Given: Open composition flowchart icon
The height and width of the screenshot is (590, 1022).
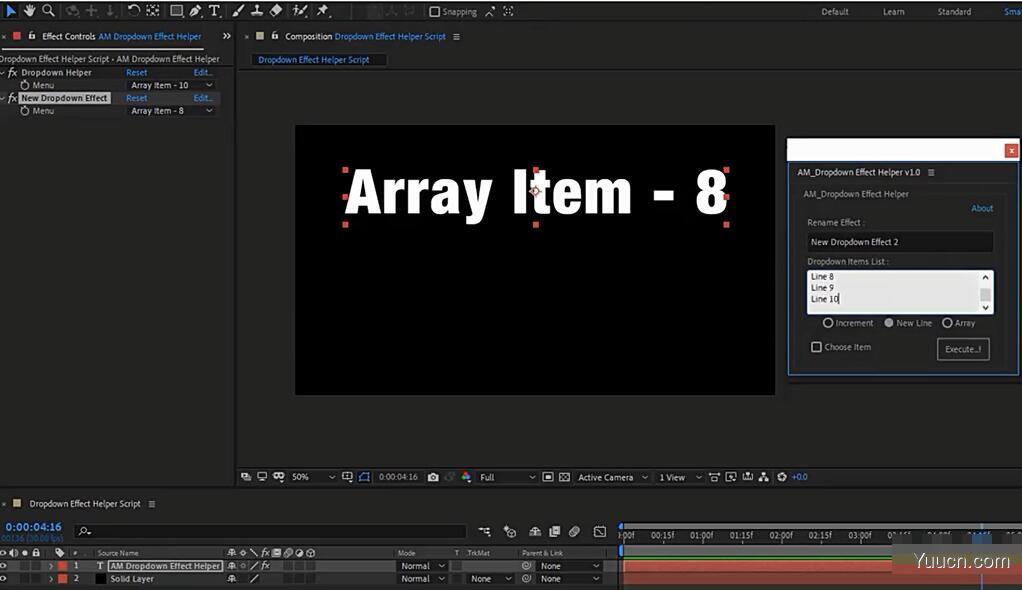Looking at the screenshot, I should pyautogui.click(x=763, y=477).
